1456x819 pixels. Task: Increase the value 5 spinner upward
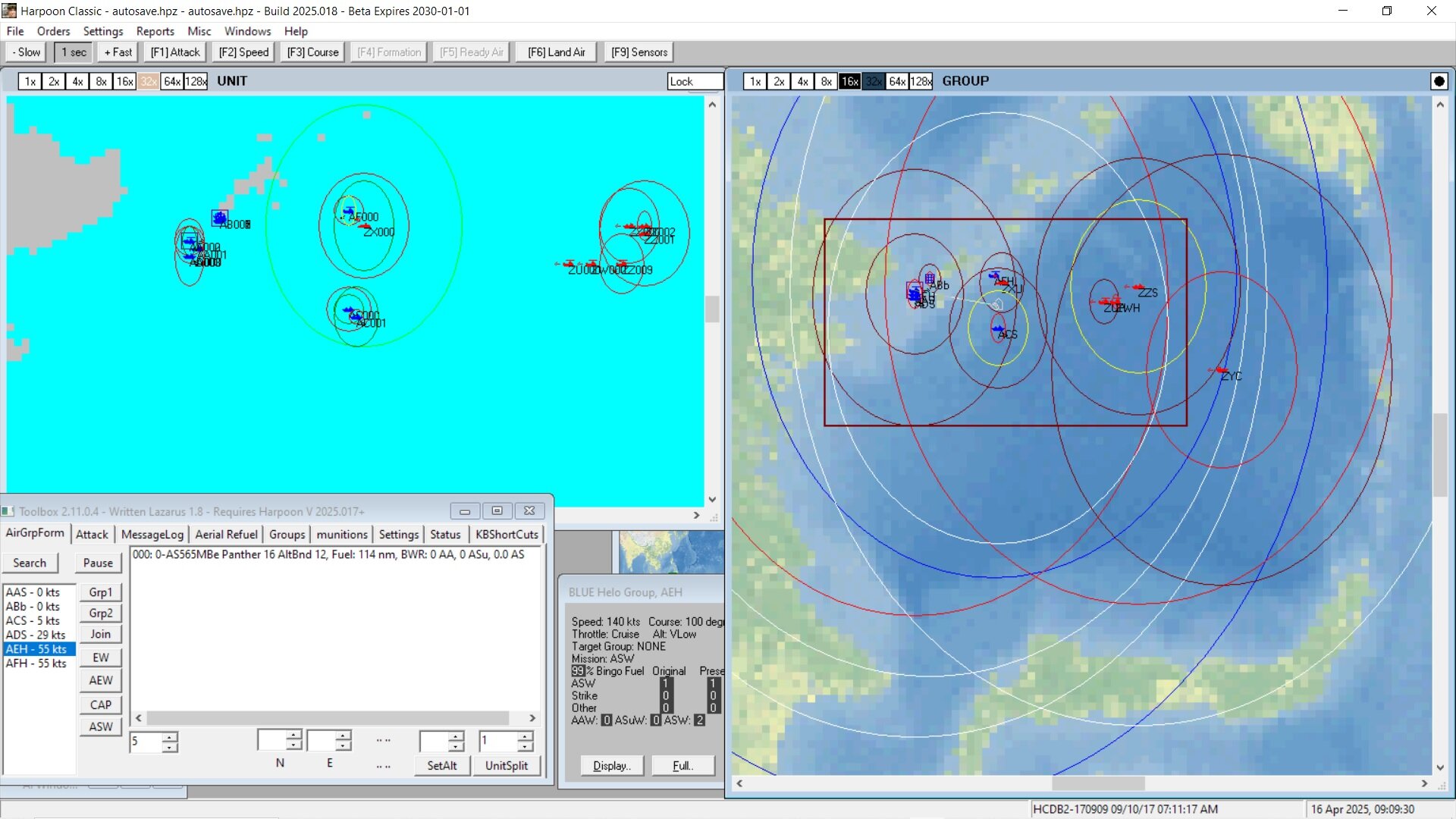pyautogui.click(x=170, y=736)
